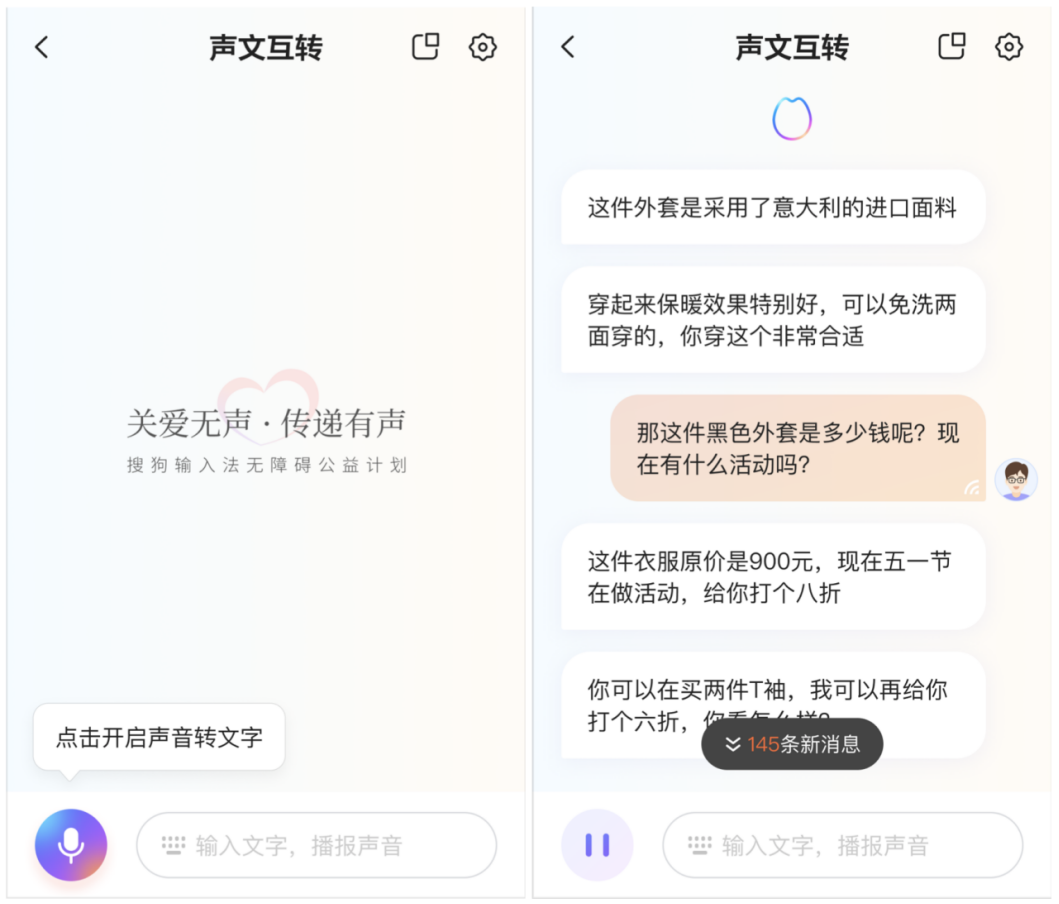Screen dimensions: 1059x904
Task: Select the message about 原价是900元
Action: tap(773, 577)
